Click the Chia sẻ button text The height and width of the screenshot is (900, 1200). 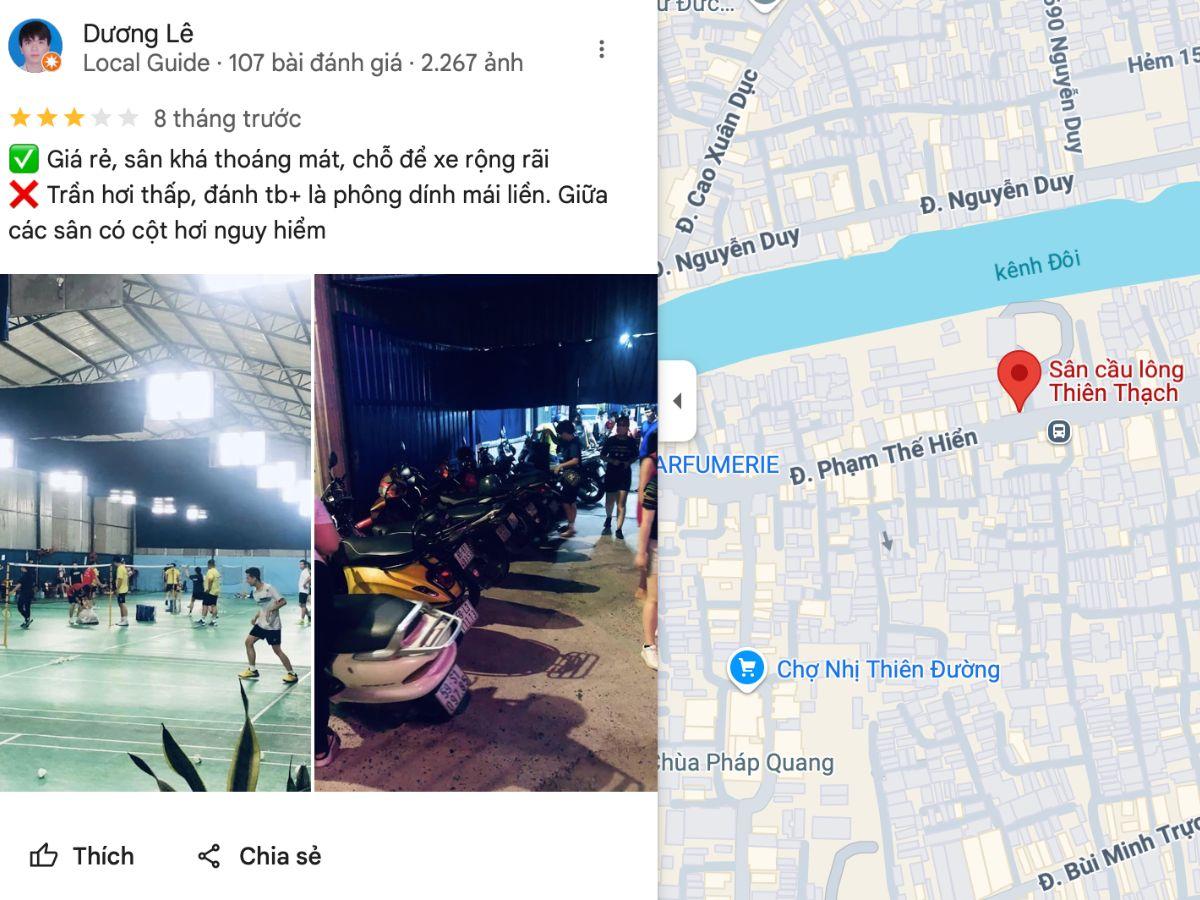coord(280,856)
